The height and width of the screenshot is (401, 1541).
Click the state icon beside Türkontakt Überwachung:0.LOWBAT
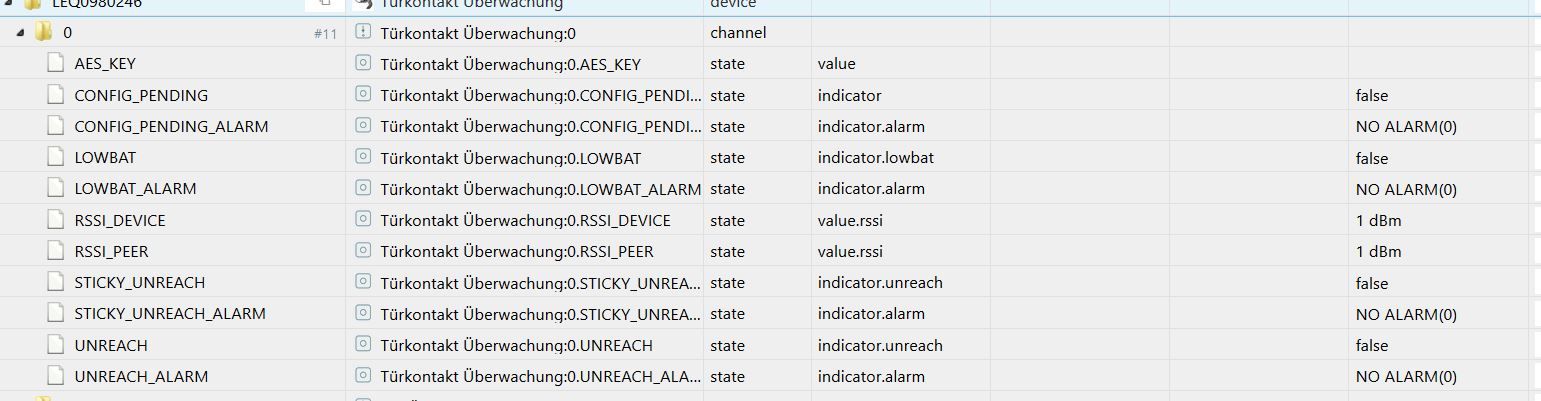363,158
